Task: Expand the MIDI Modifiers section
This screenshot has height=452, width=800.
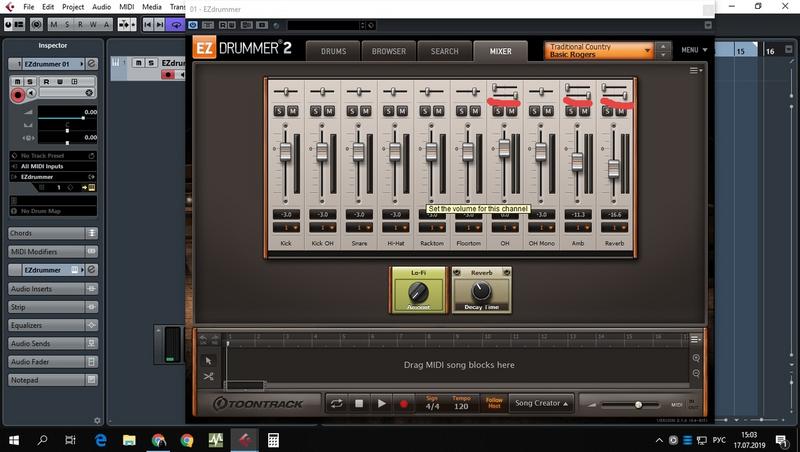Action: tap(53, 252)
